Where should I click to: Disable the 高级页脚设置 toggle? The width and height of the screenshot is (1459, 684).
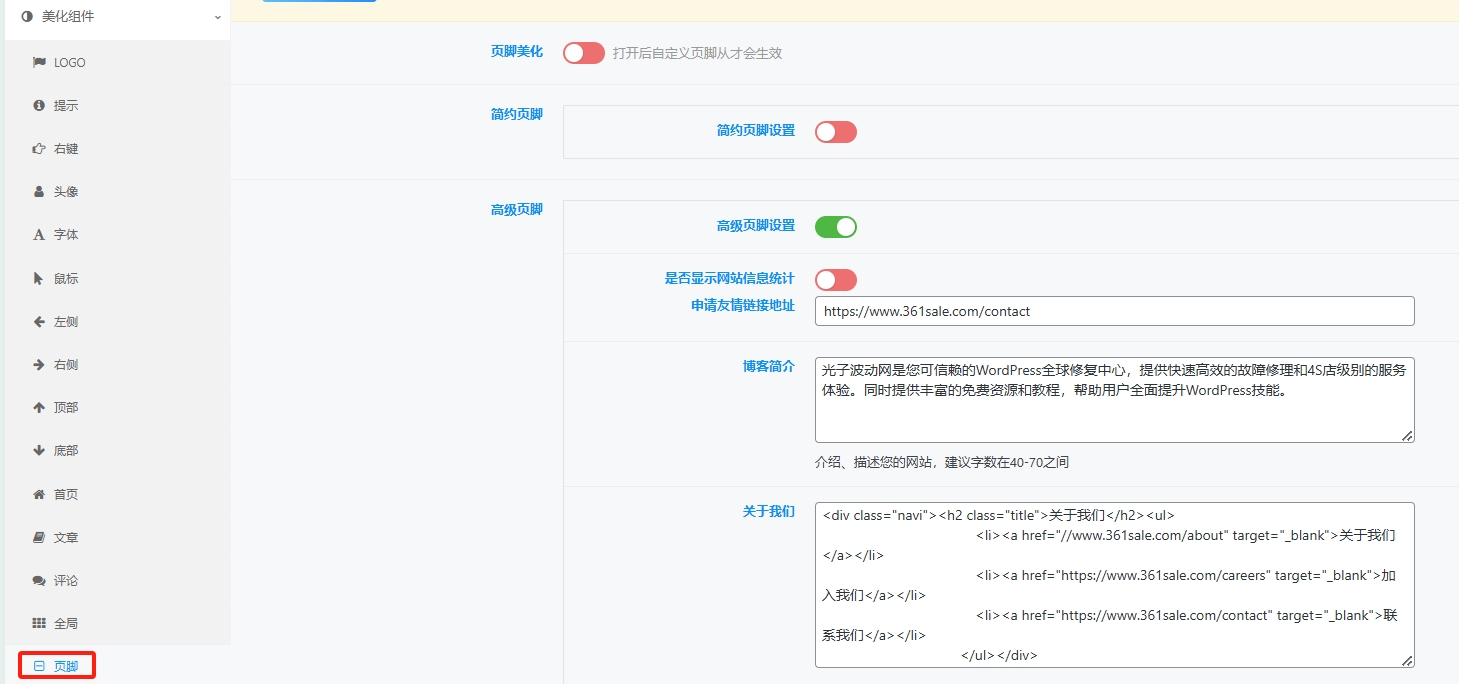coord(836,227)
